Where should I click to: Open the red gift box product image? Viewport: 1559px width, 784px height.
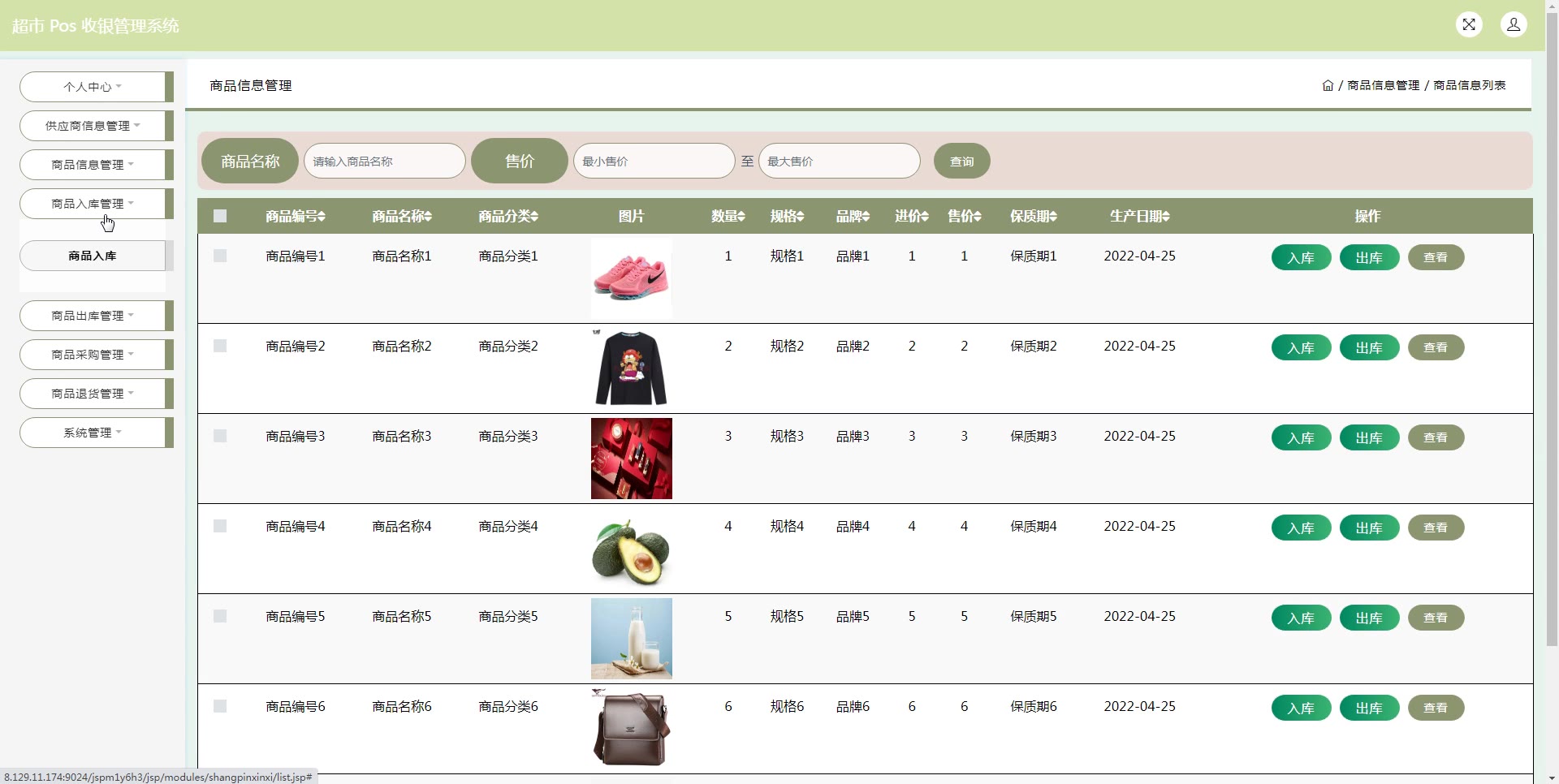(632, 459)
